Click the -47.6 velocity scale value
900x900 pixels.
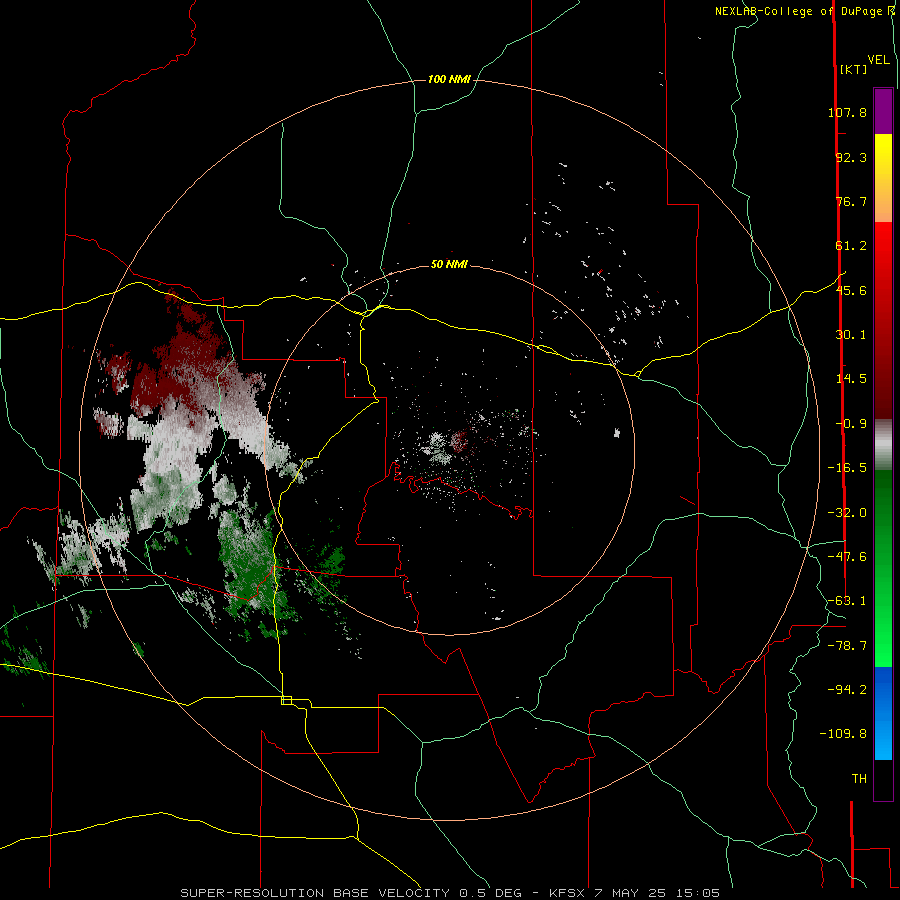[848, 557]
